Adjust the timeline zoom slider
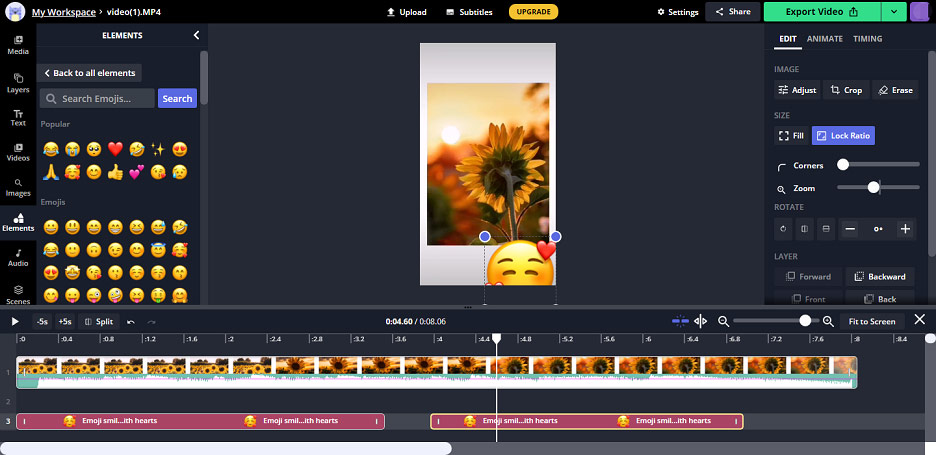Viewport: 936px width, 455px height. (x=775, y=321)
